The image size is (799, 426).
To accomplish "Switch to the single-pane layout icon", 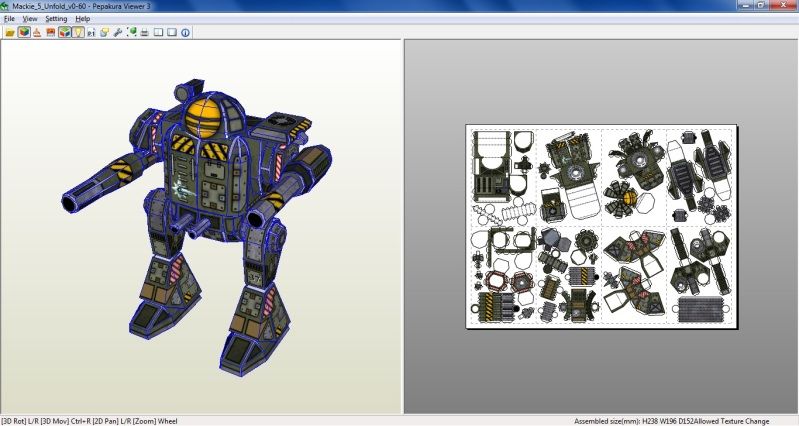I will [x=172, y=33].
